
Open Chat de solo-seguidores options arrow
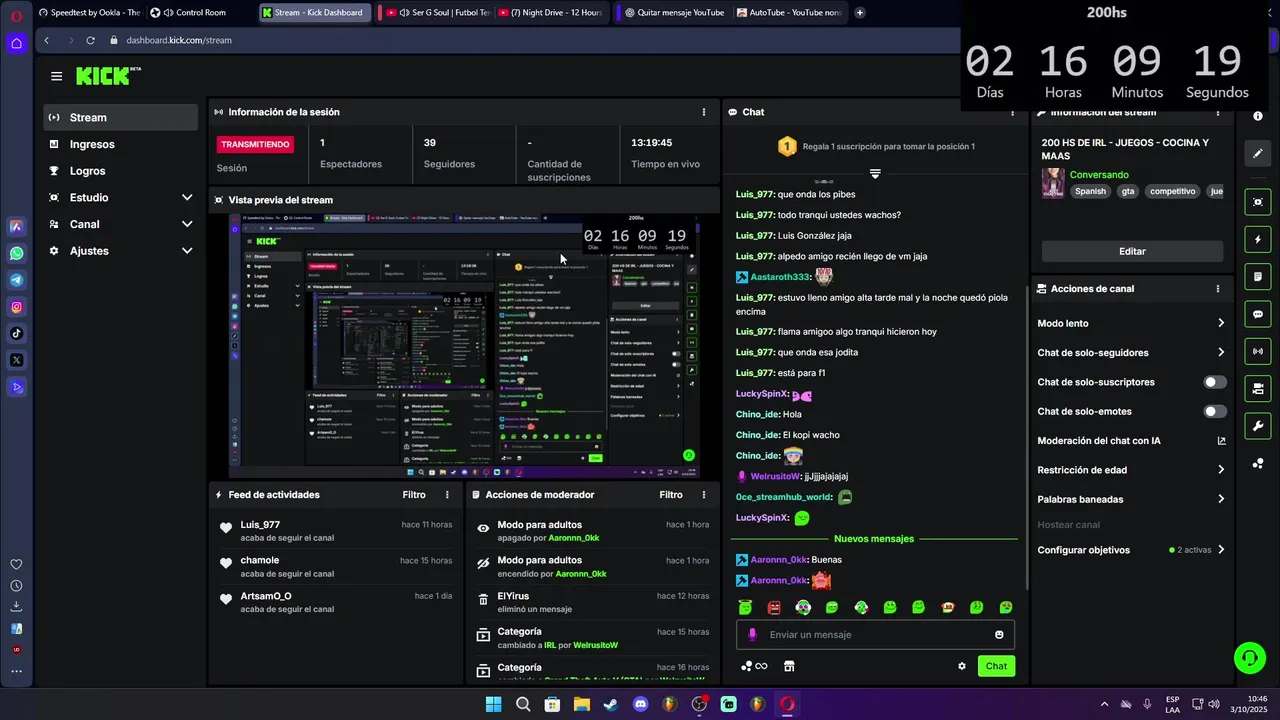click(1221, 352)
